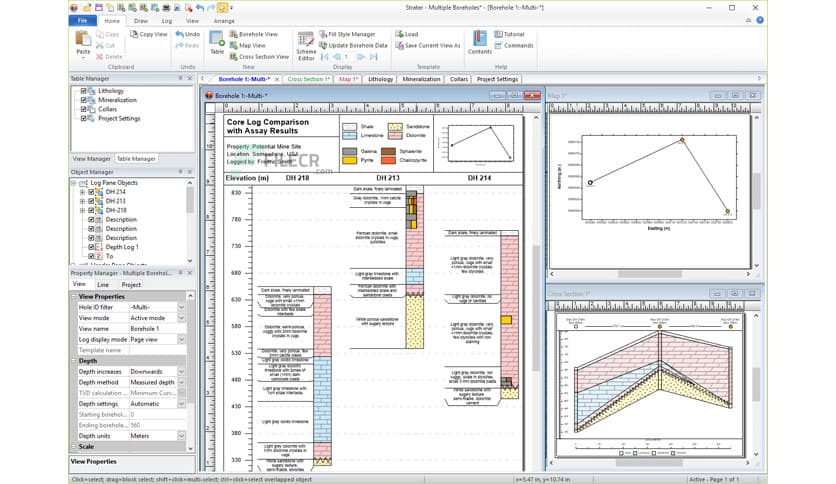Toggle visibility checkbox for DH 213
836x484 pixels.
tap(91, 201)
